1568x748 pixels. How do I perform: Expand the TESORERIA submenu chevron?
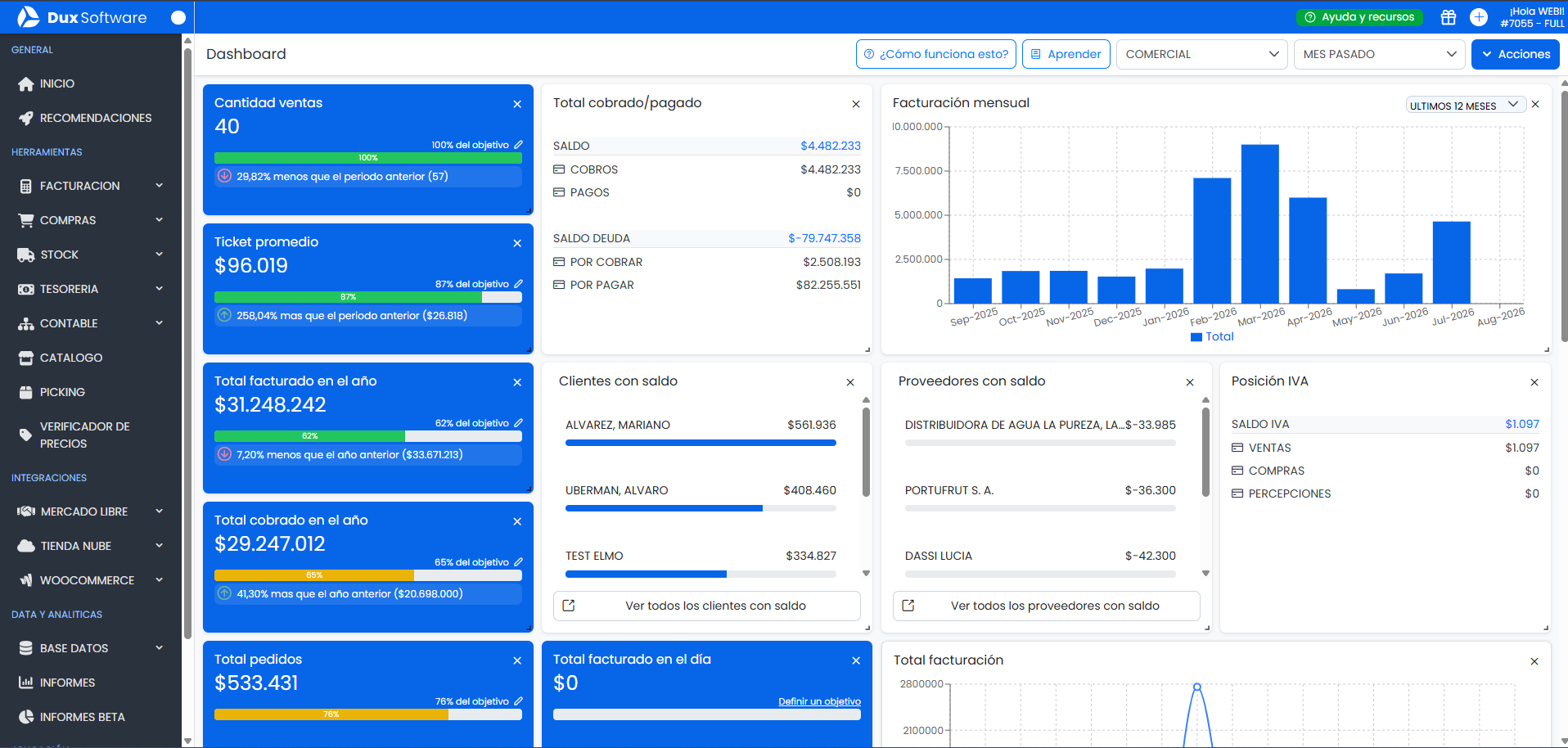click(x=160, y=289)
